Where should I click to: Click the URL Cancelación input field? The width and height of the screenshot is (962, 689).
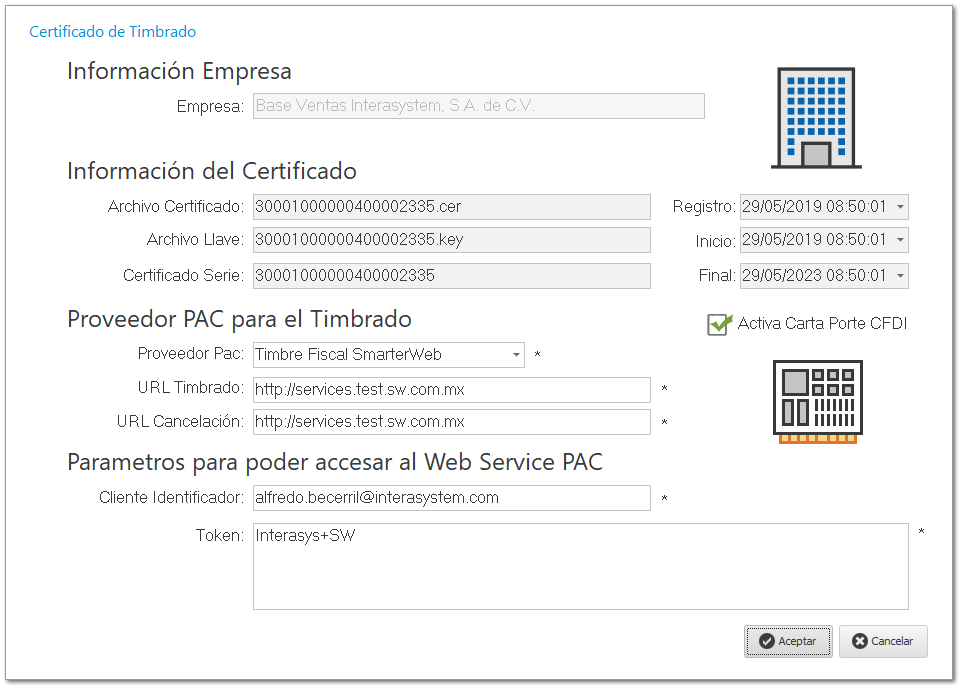[452, 422]
